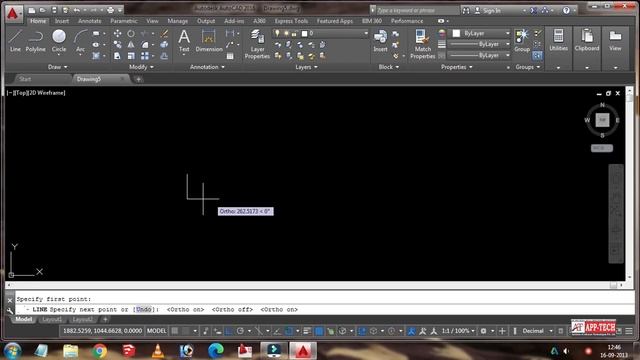Add new drawing tab with plus button

138,79
